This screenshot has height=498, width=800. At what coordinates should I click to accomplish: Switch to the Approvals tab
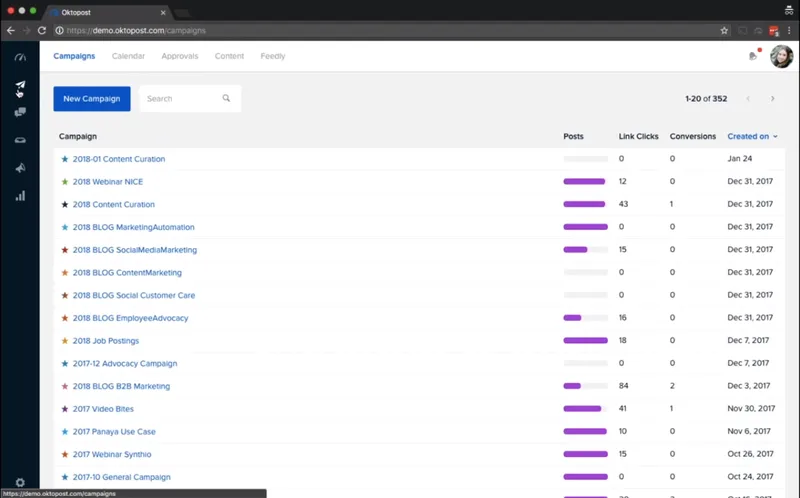[x=180, y=56]
